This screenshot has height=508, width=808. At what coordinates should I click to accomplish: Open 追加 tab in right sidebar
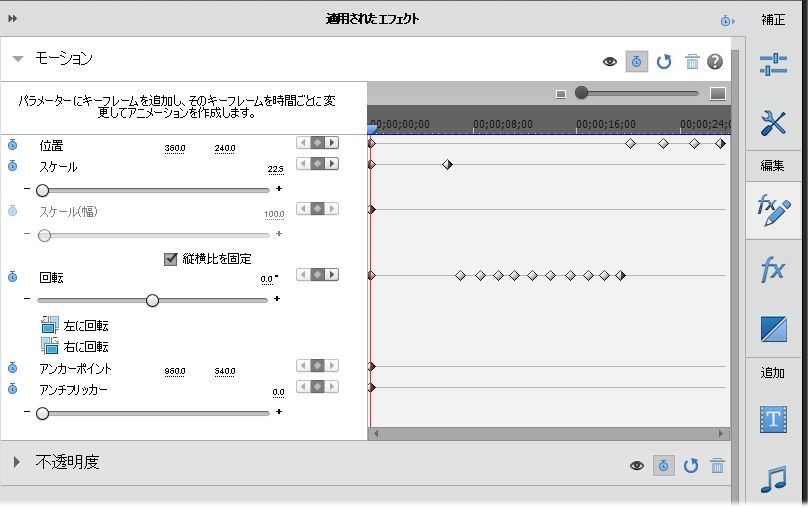(x=772, y=372)
